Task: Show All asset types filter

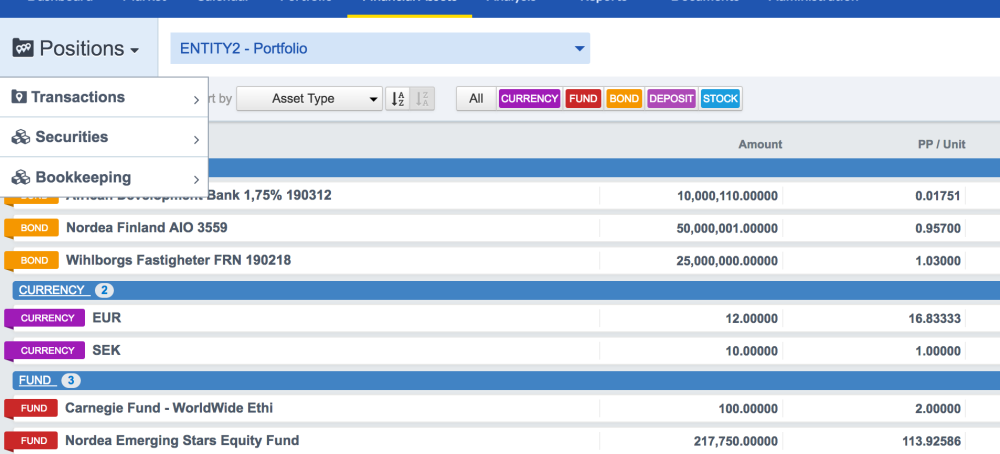Action: click(476, 99)
